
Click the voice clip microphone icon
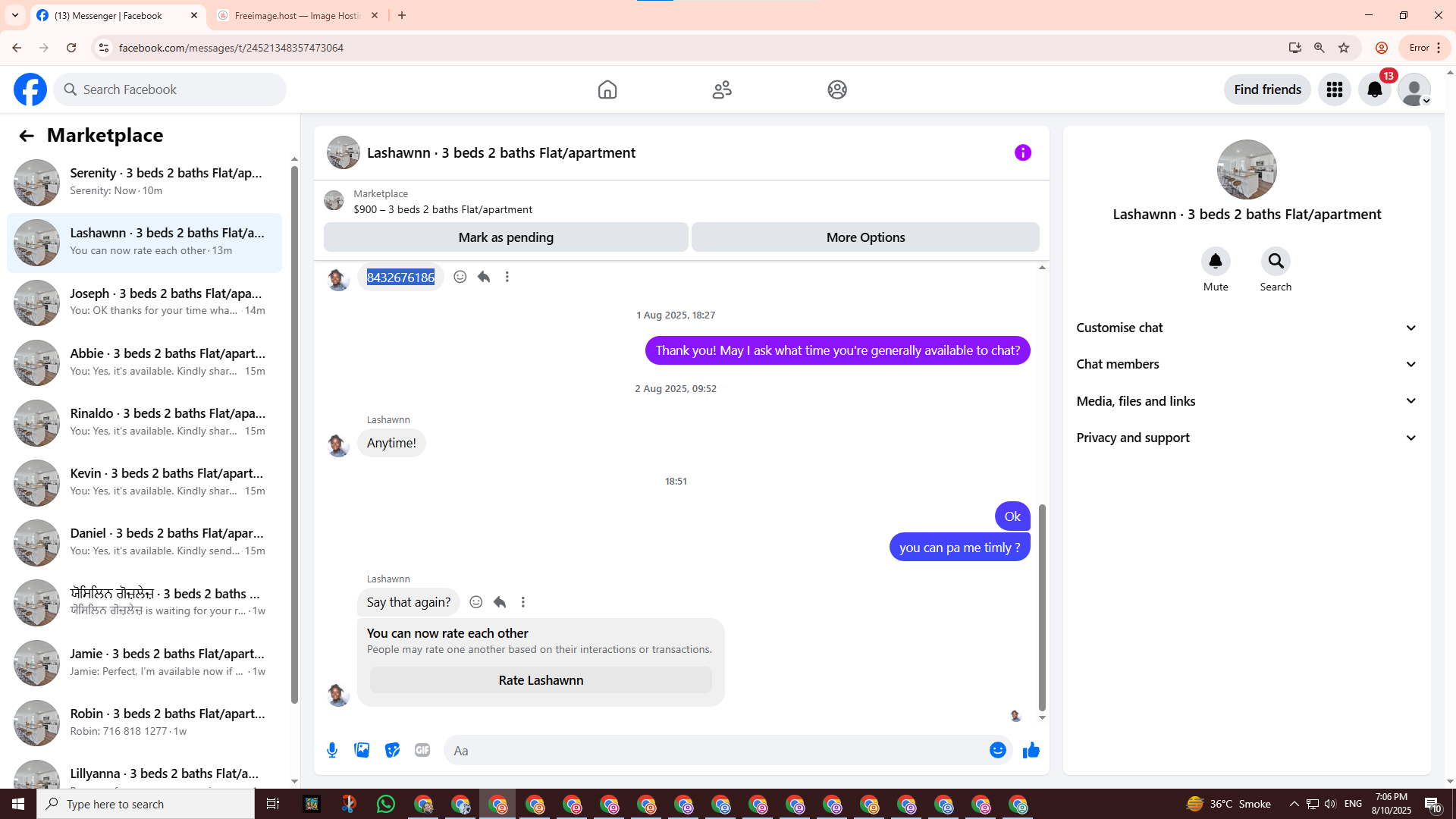(x=332, y=750)
